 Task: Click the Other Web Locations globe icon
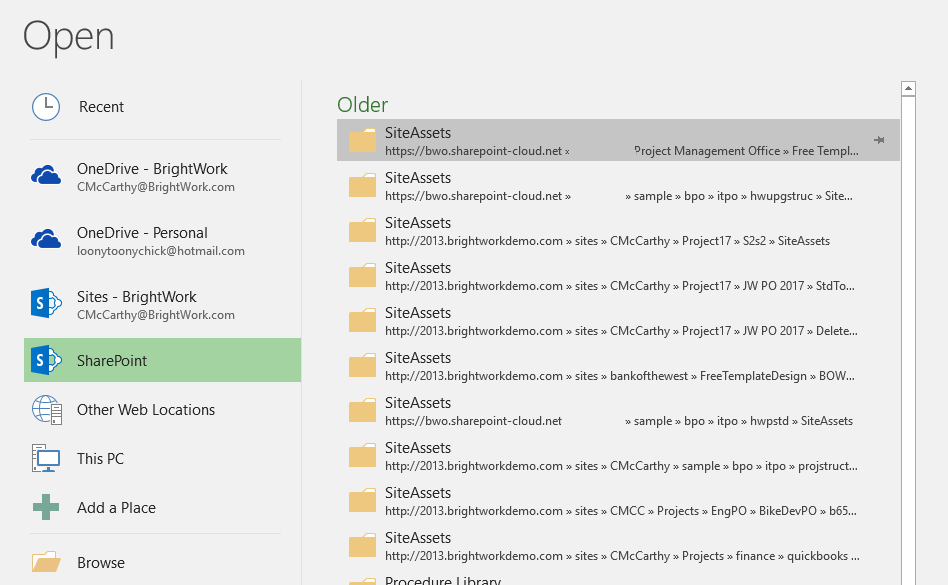click(x=47, y=410)
